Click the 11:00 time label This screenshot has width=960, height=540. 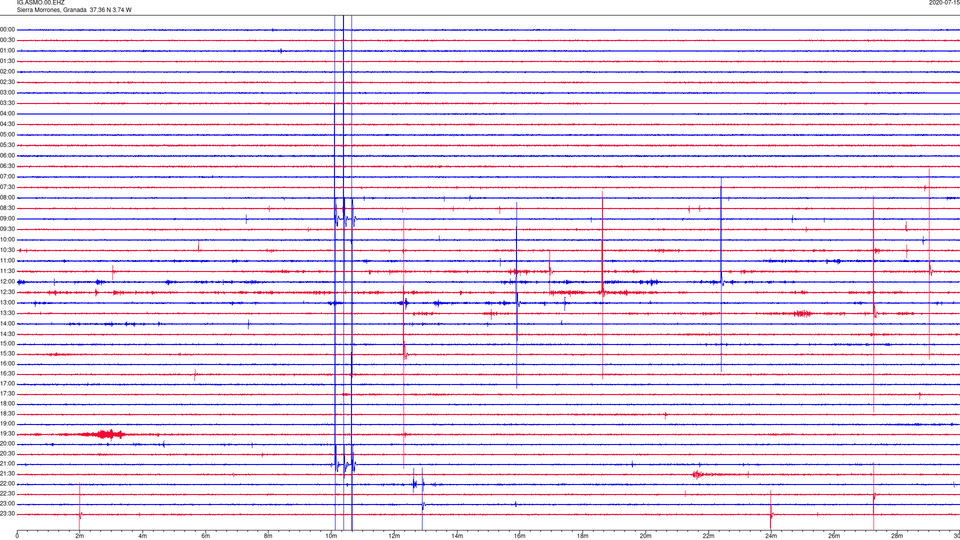[x=8, y=261]
